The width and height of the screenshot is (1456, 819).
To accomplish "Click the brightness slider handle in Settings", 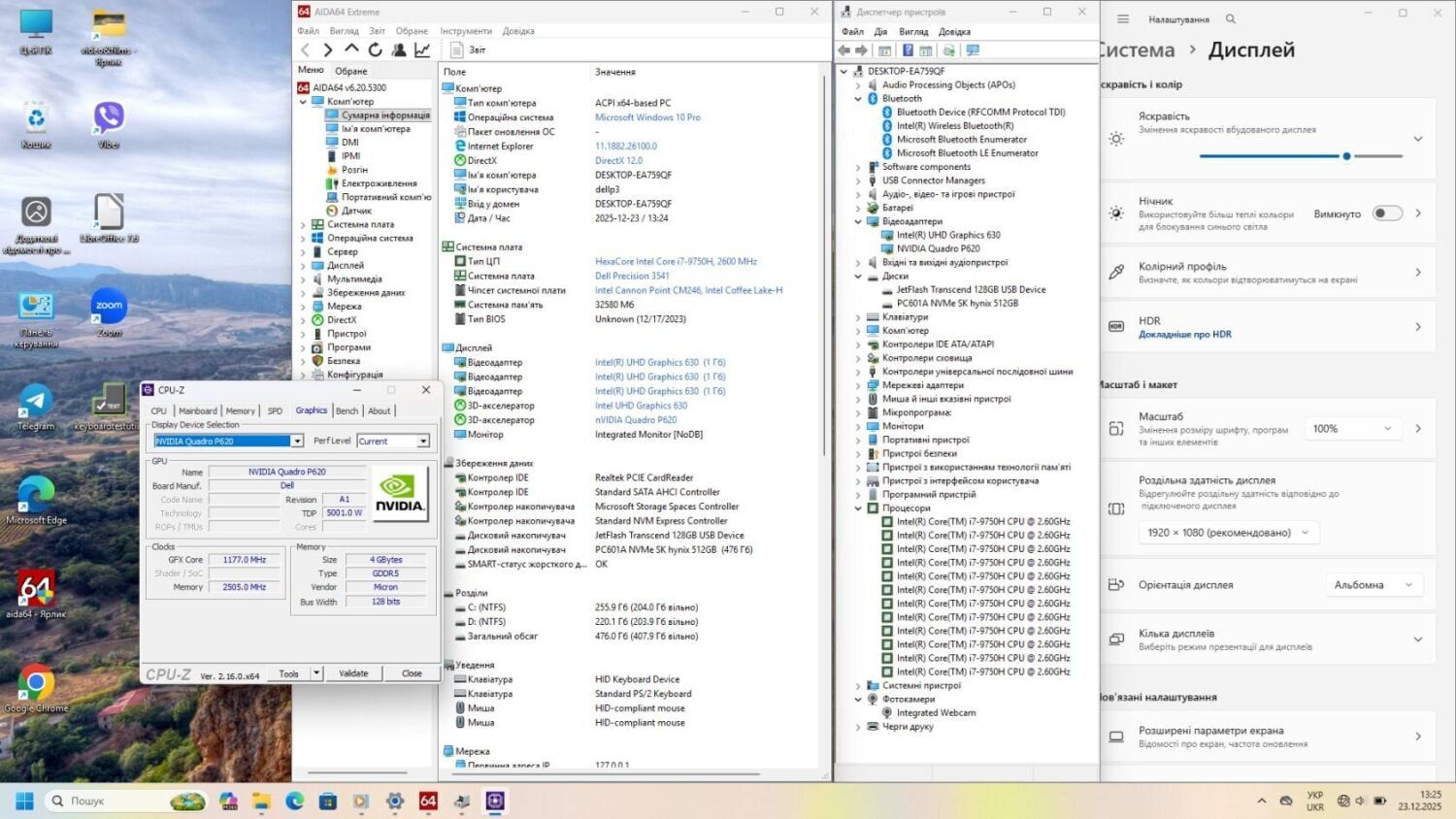I will [x=1346, y=156].
